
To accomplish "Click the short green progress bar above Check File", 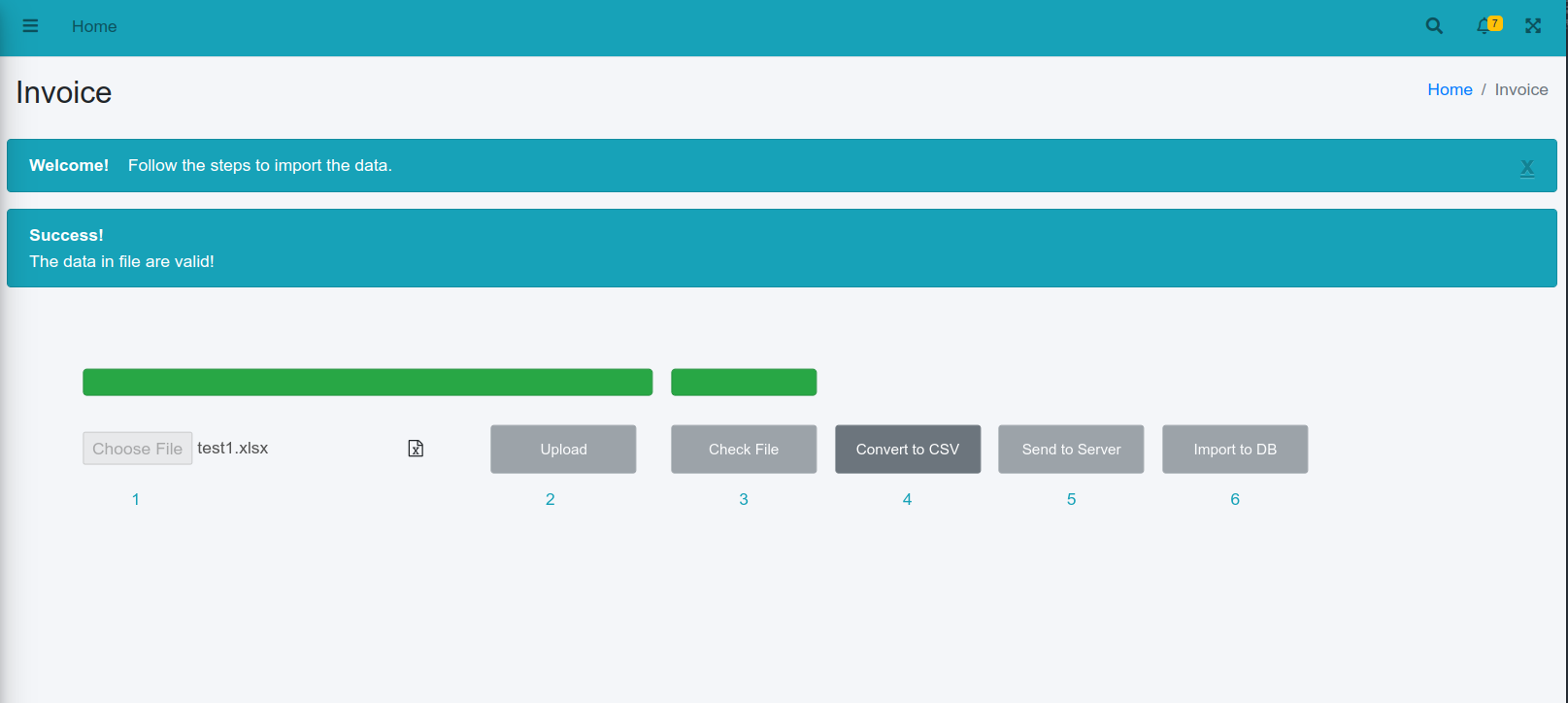I will pyautogui.click(x=744, y=383).
